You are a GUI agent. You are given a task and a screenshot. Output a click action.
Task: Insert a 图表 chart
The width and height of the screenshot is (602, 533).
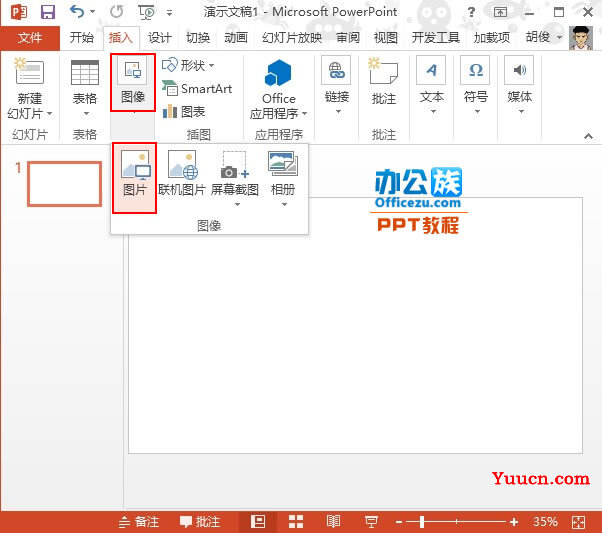click(184, 112)
